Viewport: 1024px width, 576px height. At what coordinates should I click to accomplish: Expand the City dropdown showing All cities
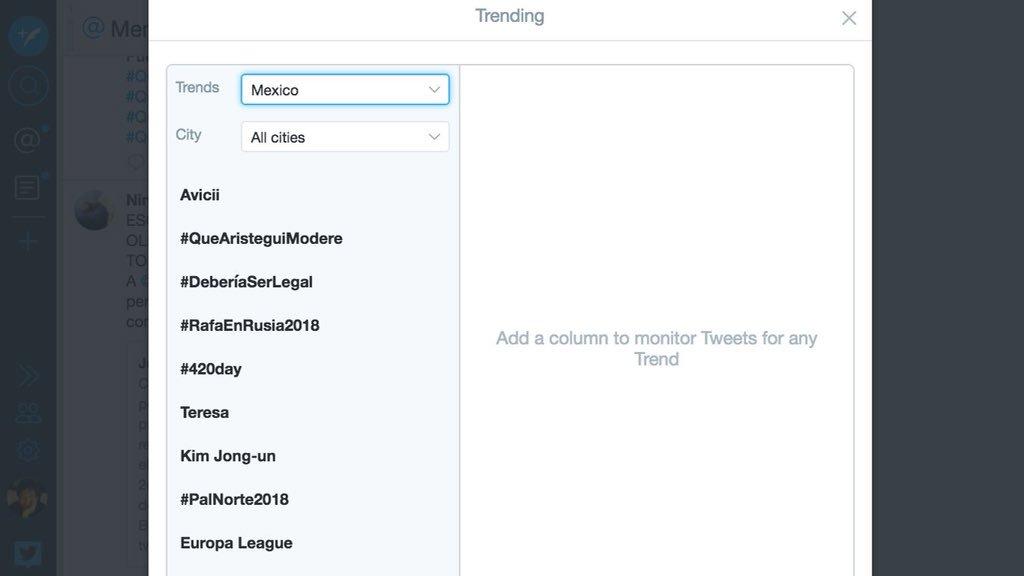click(x=345, y=137)
